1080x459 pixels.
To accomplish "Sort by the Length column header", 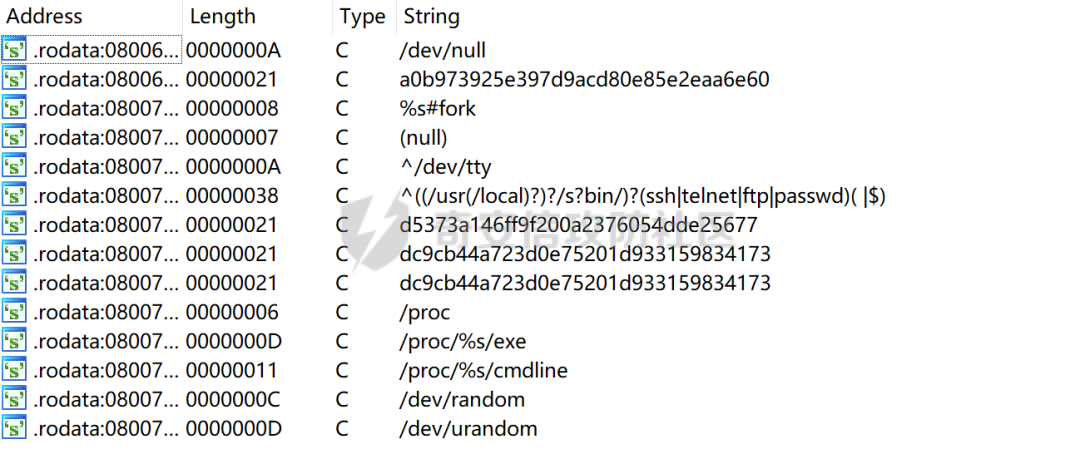I will click(221, 16).
